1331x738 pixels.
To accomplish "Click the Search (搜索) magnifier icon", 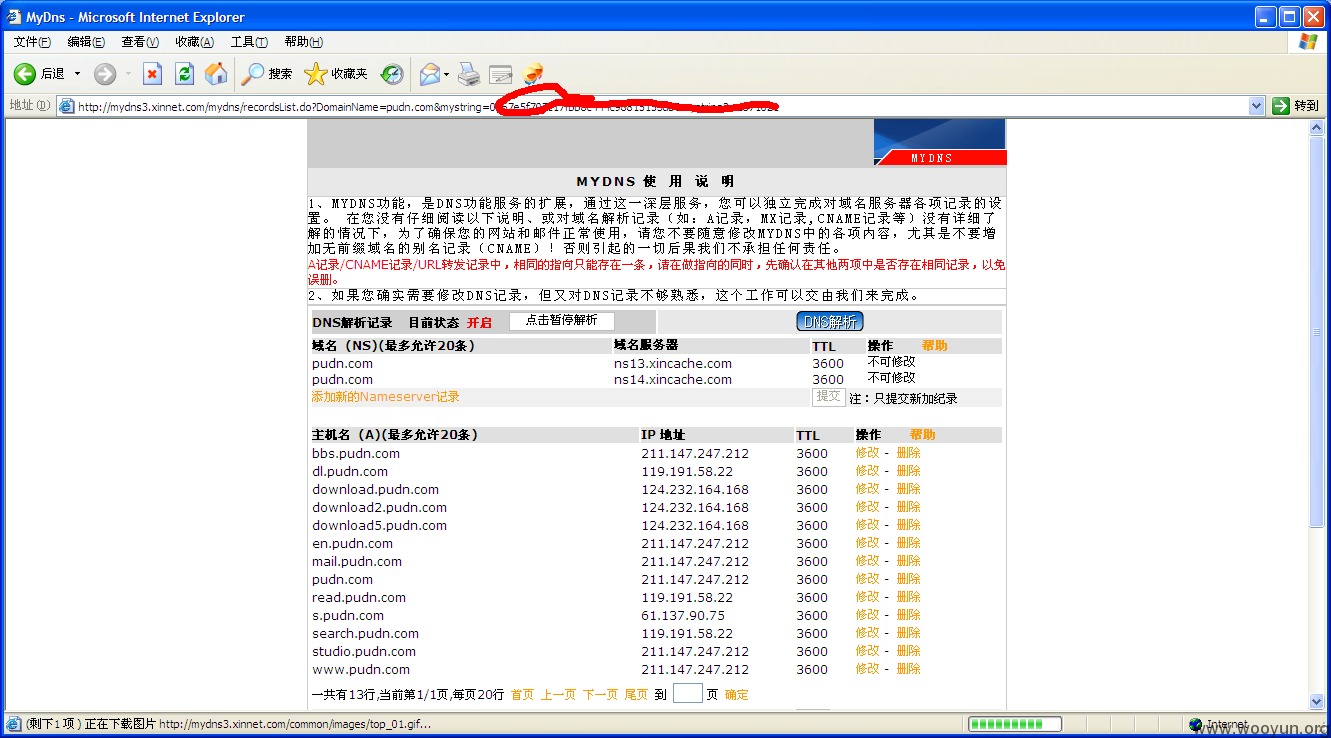I will pos(254,73).
